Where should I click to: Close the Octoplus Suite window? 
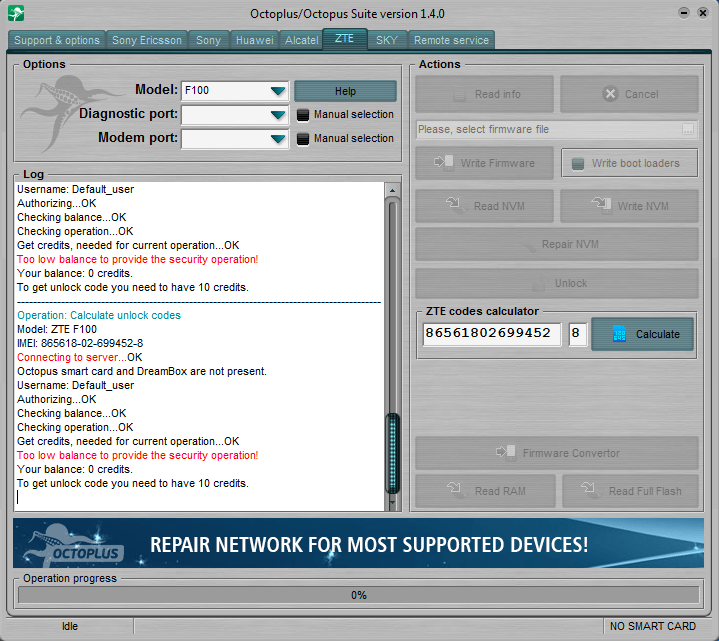[x=702, y=13]
